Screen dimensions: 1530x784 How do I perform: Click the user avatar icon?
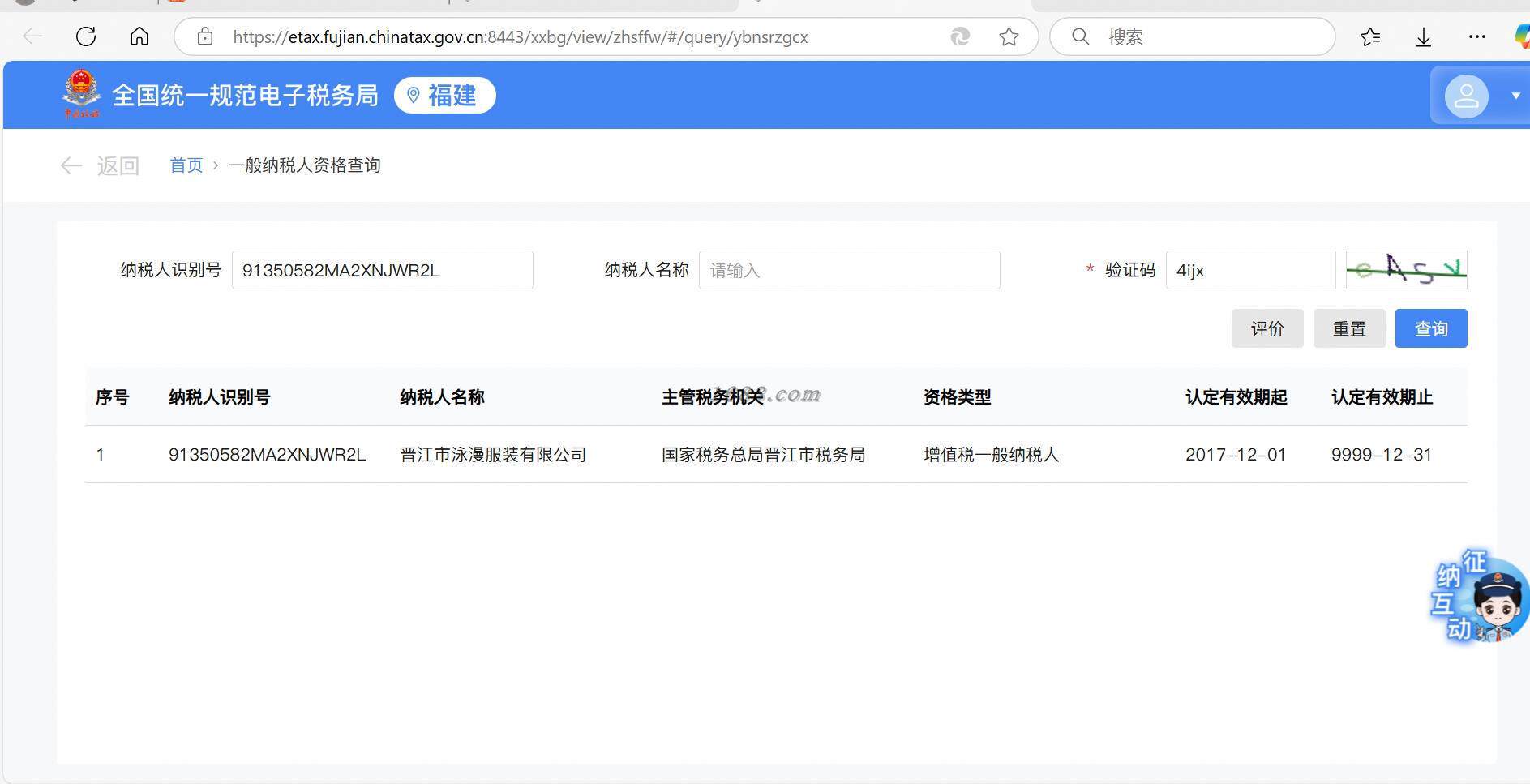[x=1467, y=96]
